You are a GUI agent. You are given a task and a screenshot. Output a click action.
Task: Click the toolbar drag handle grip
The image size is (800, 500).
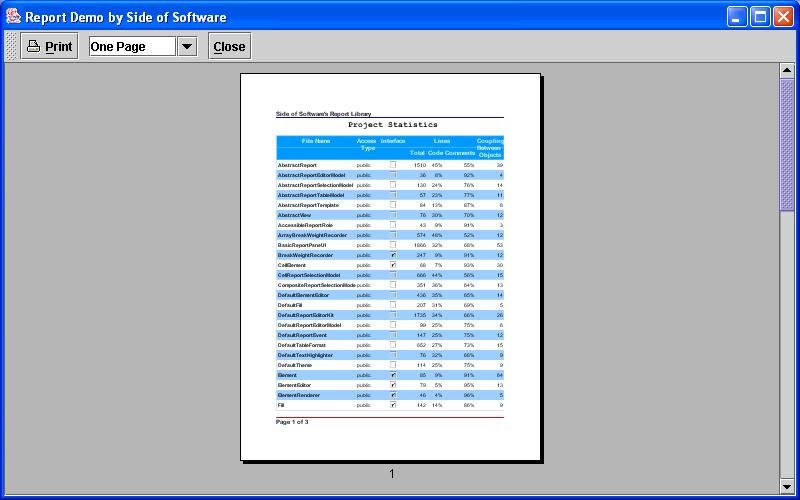pos(11,46)
